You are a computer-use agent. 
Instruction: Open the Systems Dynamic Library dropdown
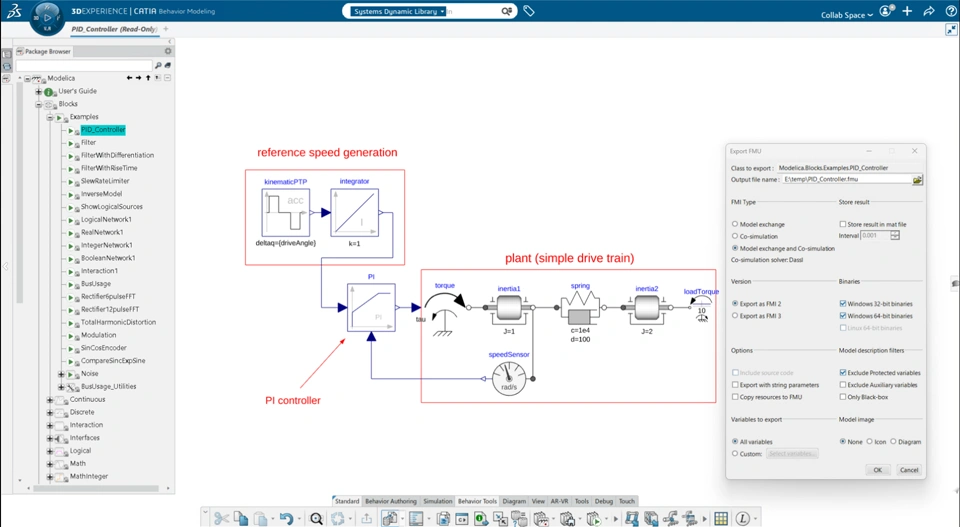pos(399,11)
